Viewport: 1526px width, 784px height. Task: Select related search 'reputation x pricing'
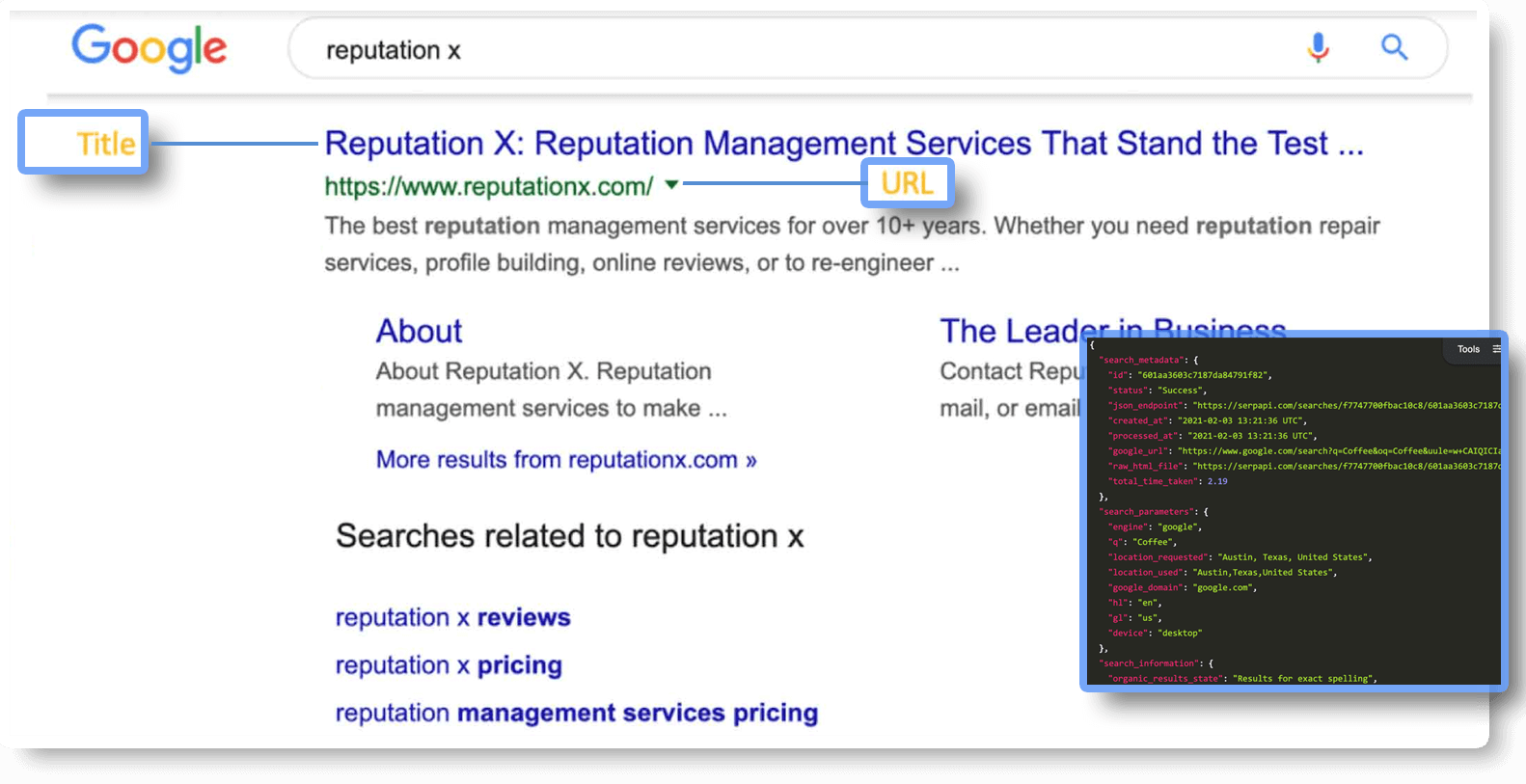click(x=449, y=665)
